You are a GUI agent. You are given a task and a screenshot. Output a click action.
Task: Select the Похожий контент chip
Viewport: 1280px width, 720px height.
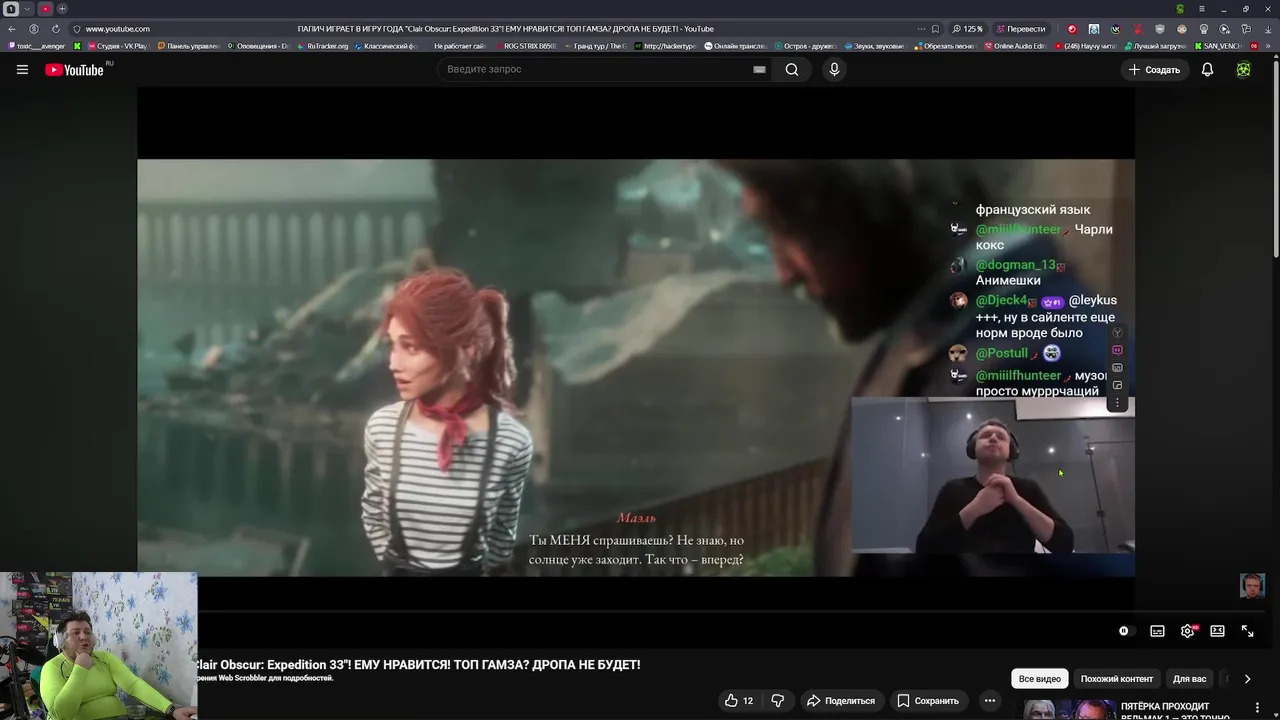(1117, 679)
